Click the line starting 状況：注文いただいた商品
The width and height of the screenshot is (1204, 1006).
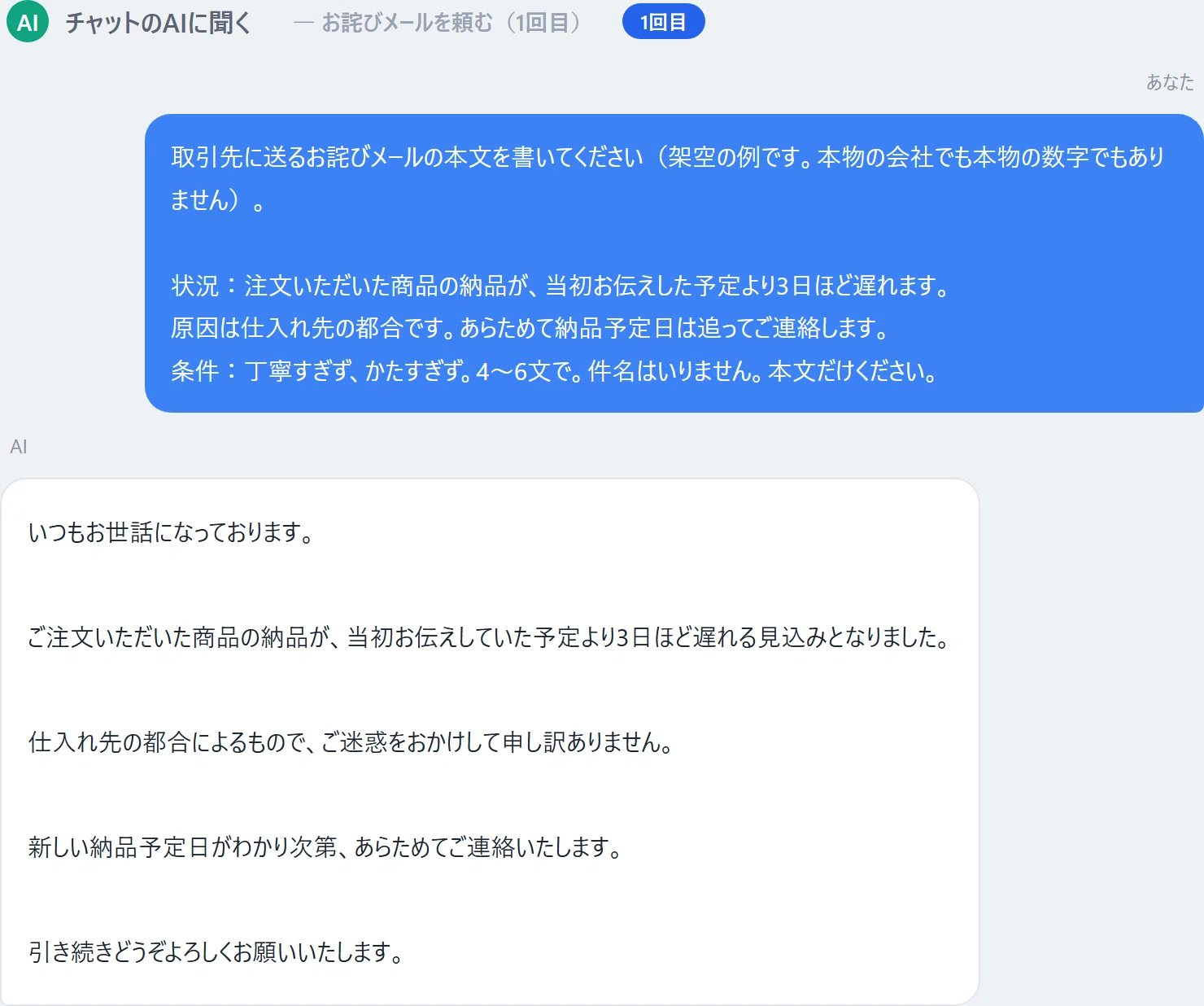click(561, 286)
